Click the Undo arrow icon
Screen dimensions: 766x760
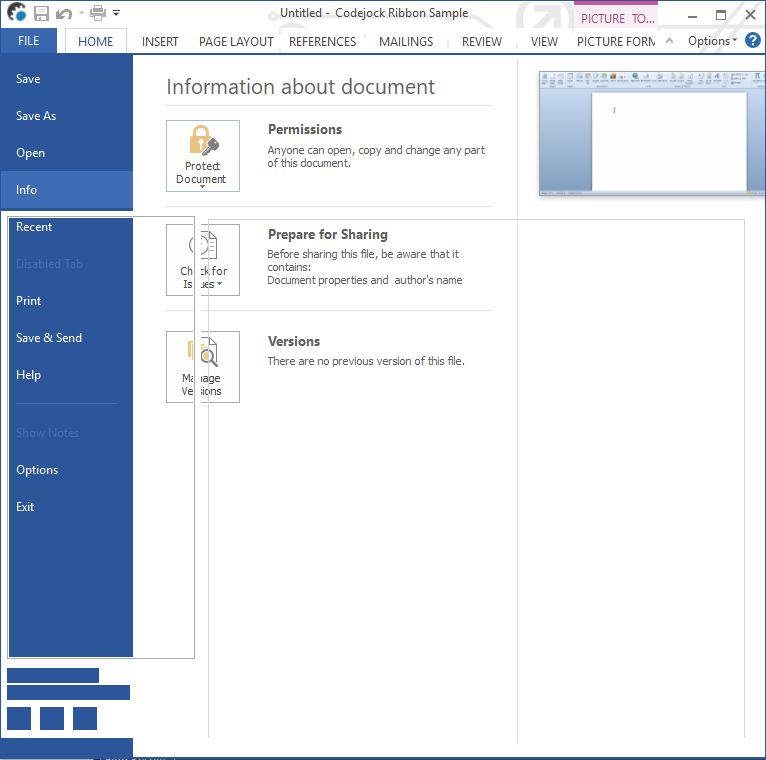(64, 13)
